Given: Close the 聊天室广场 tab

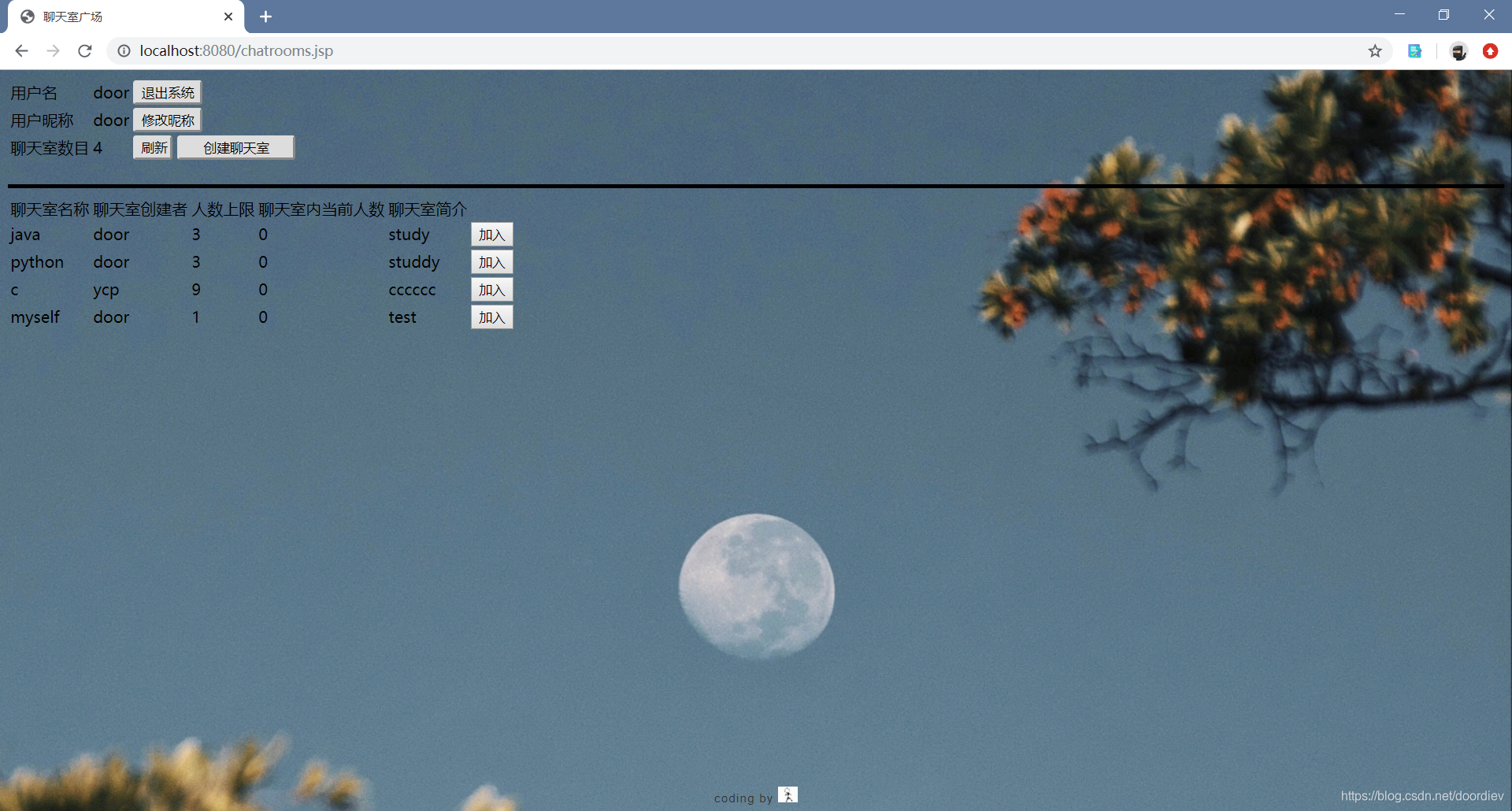Looking at the screenshot, I should click(x=228, y=17).
